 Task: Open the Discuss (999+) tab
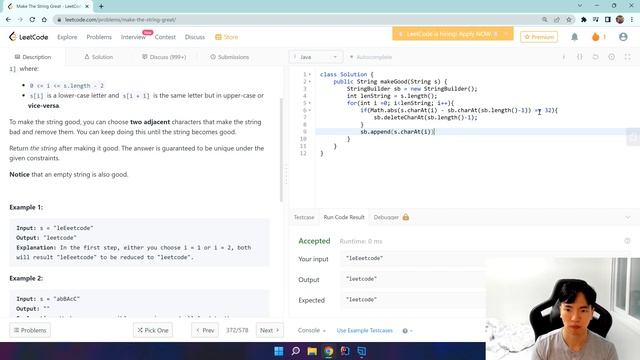164,57
